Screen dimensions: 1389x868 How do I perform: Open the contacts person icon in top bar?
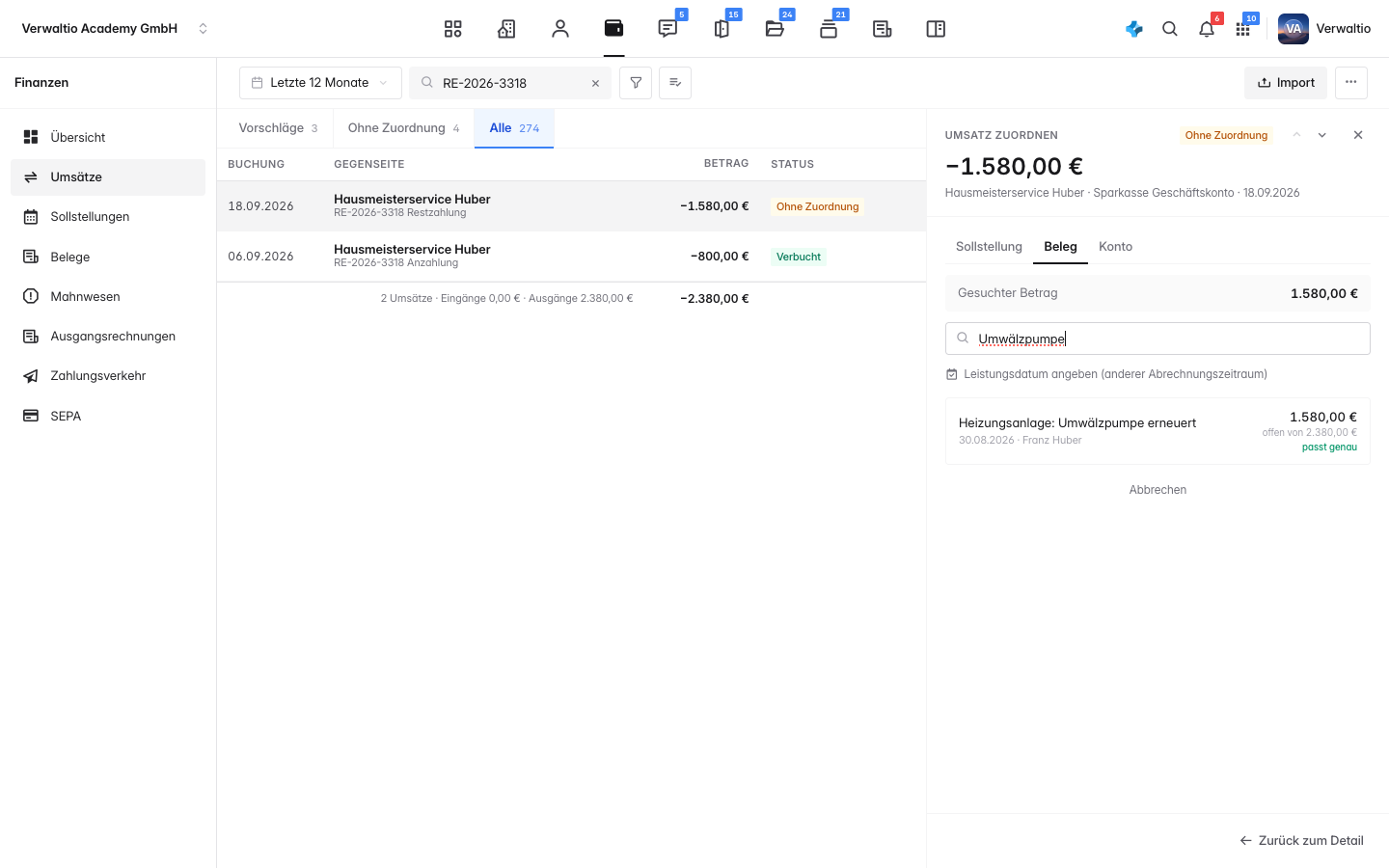560,29
